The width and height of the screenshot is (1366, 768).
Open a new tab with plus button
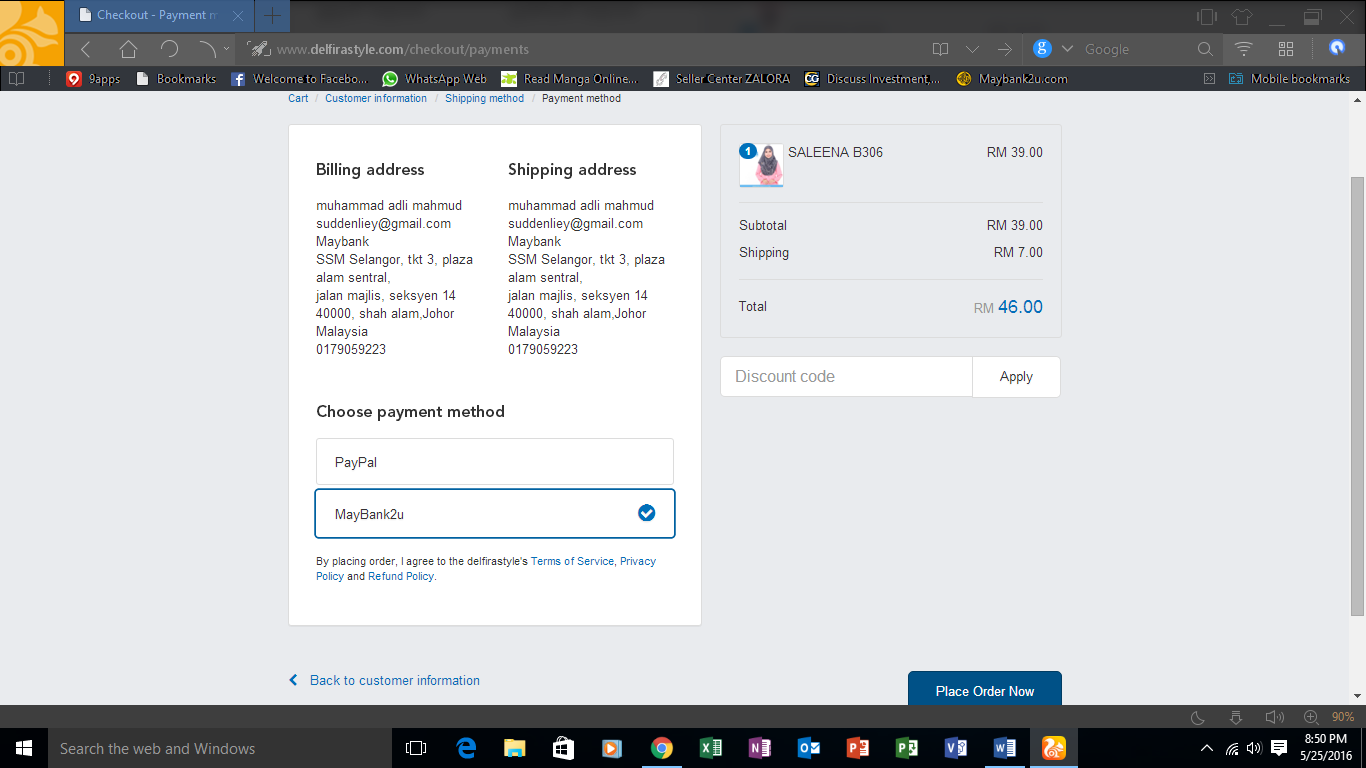[272, 15]
